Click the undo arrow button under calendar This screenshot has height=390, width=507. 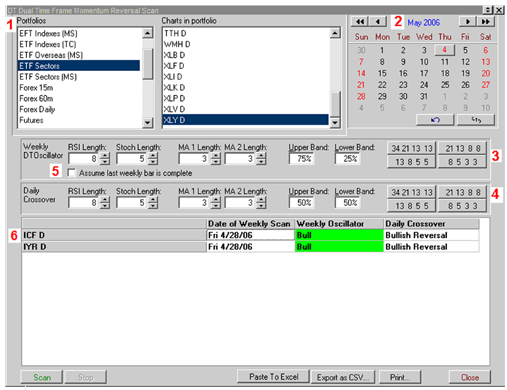click(435, 120)
